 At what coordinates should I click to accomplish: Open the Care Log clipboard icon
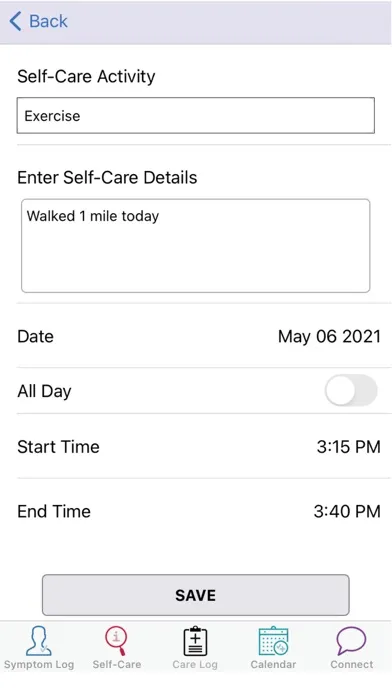point(195,641)
